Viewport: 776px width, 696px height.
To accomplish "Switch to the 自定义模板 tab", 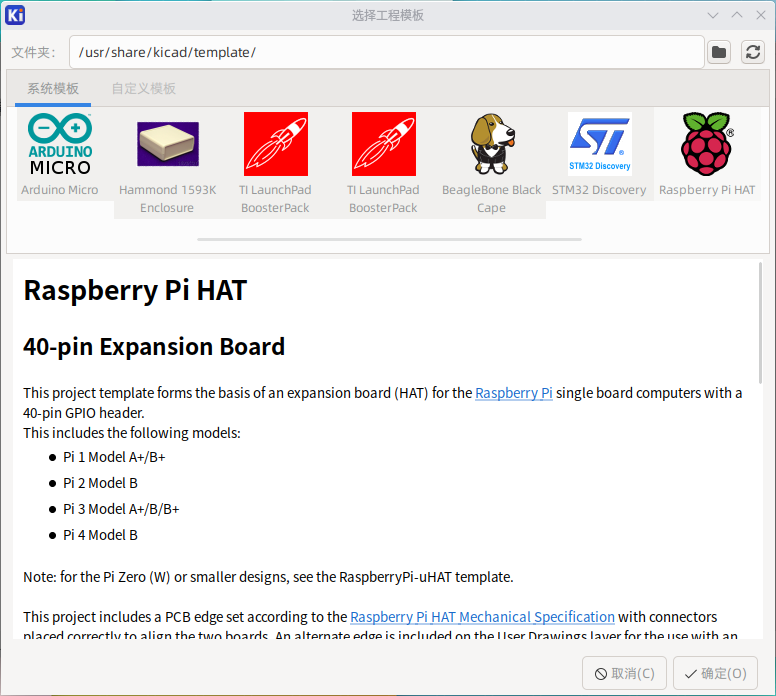I will tap(143, 88).
